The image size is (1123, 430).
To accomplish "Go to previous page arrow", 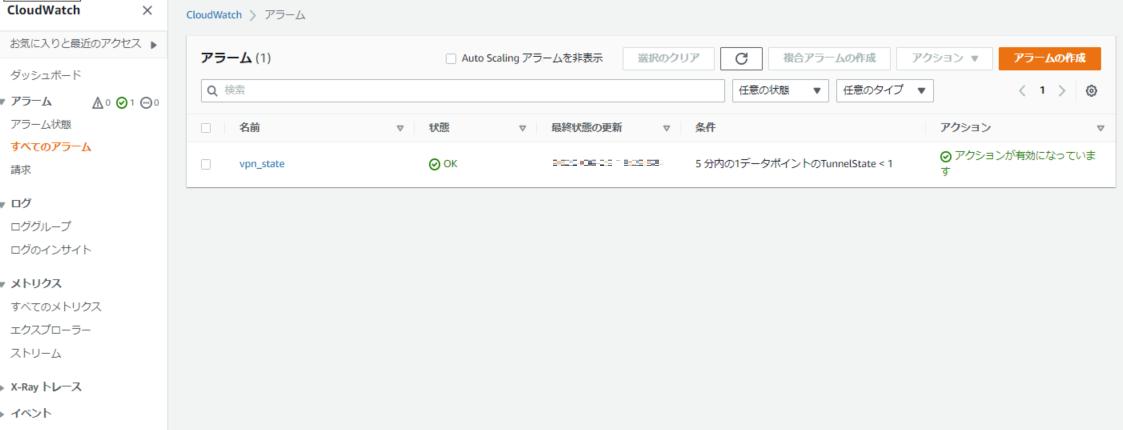I will [1022, 91].
